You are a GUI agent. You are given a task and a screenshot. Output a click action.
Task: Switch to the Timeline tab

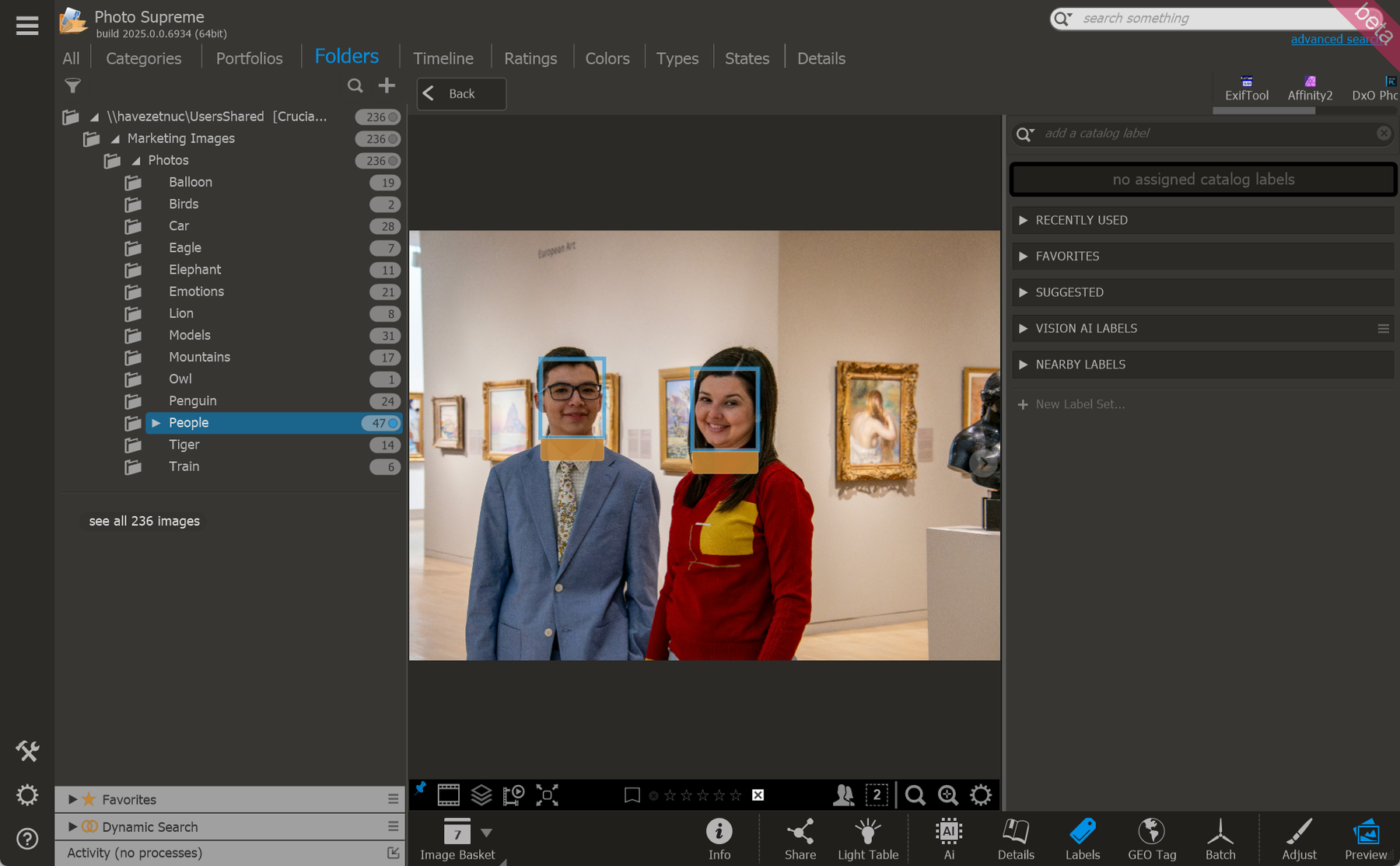point(443,58)
